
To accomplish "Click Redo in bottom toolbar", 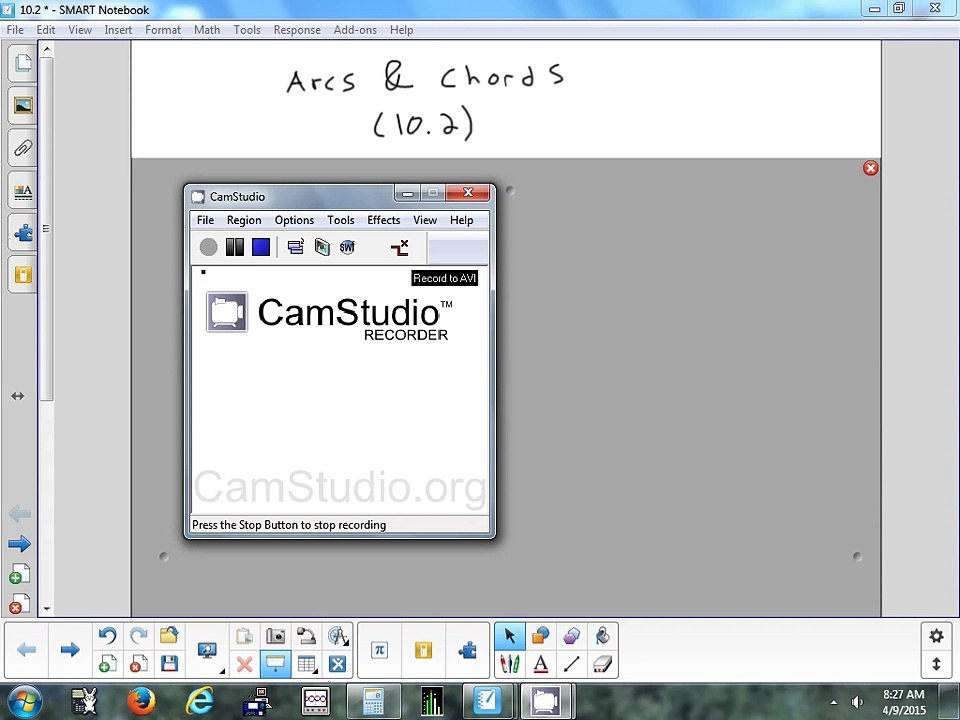I will (x=139, y=636).
